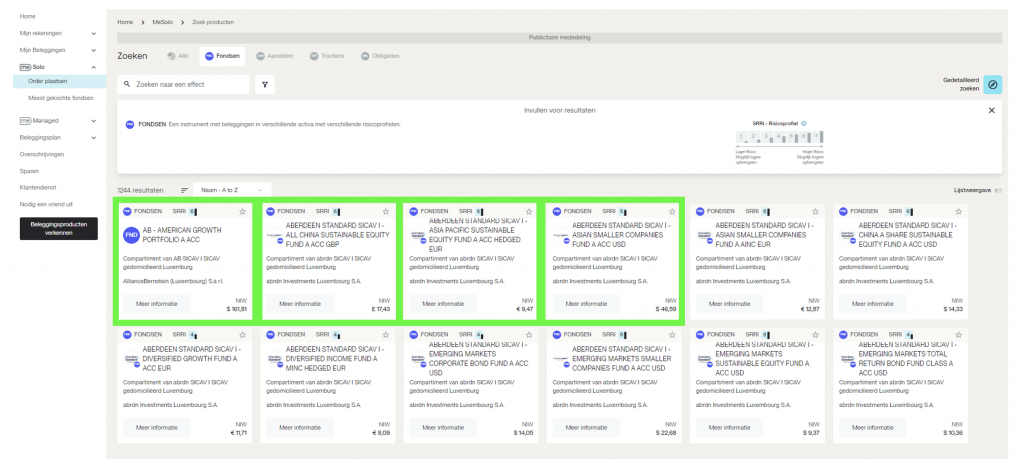Meer informatie for Emerging Markets Total Return
Image resolution: width=1024 pixels, height=466 pixels.
click(872, 428)
